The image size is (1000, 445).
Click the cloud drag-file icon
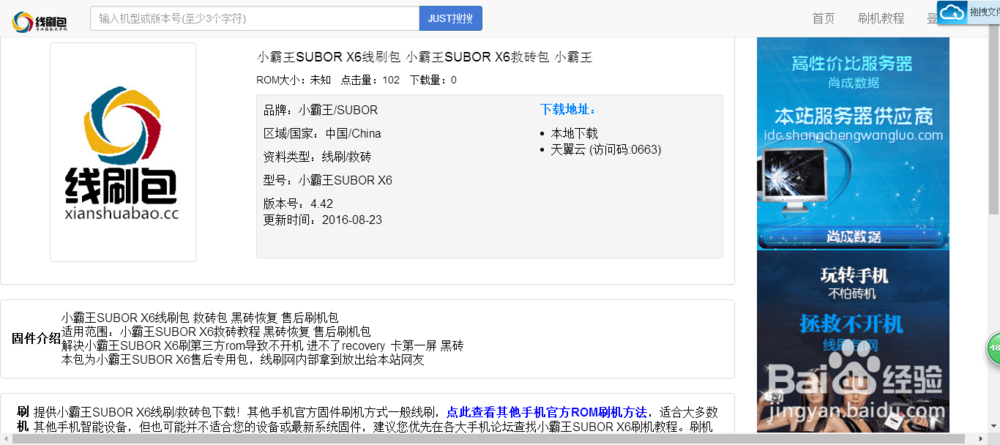952,12
